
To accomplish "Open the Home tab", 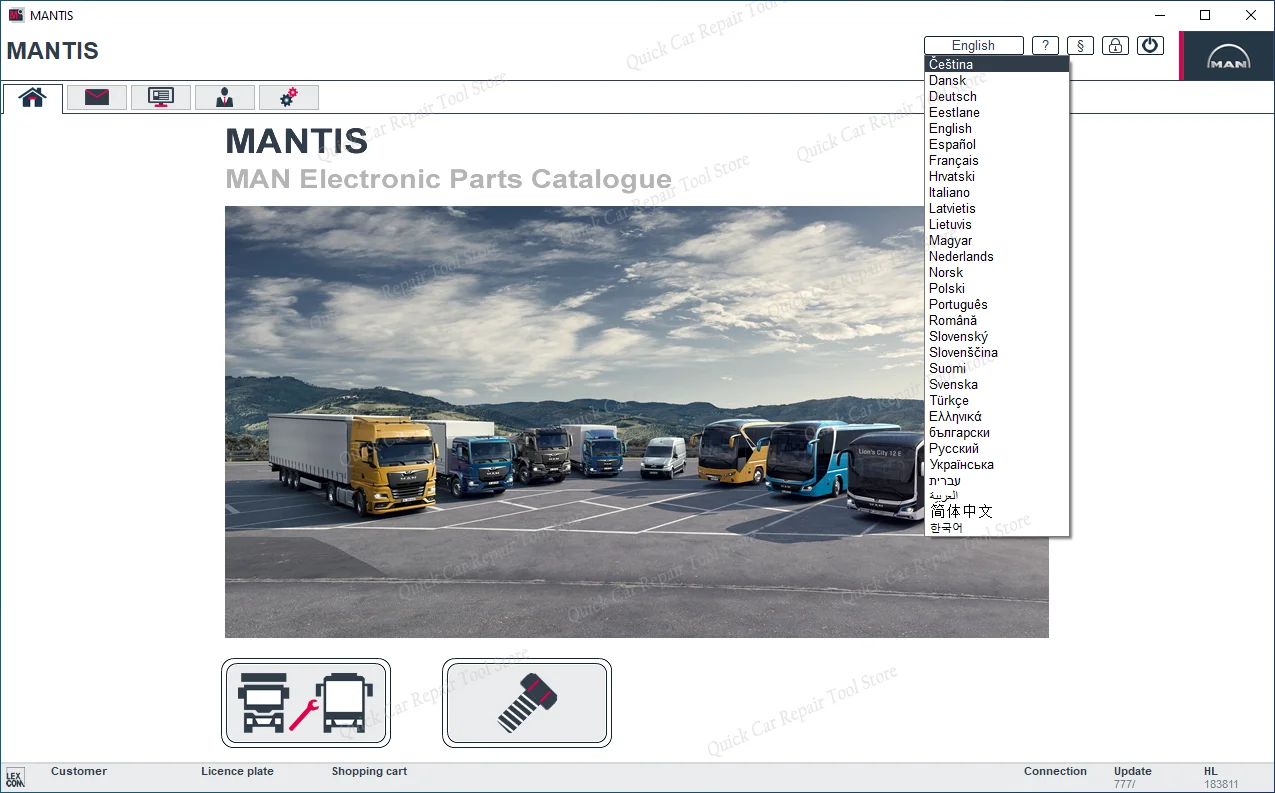I will (33, 97).
